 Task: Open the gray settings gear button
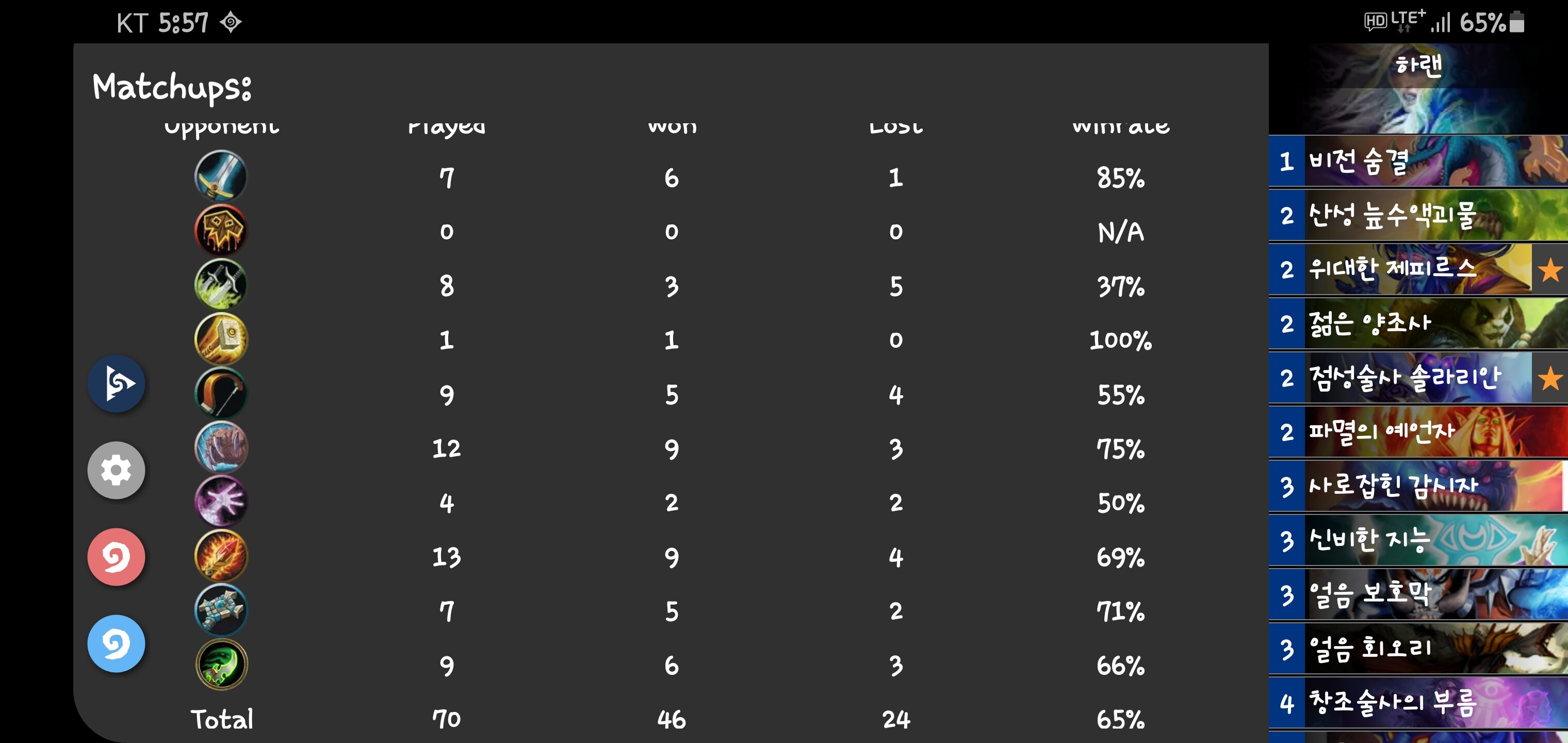[116, 470]
